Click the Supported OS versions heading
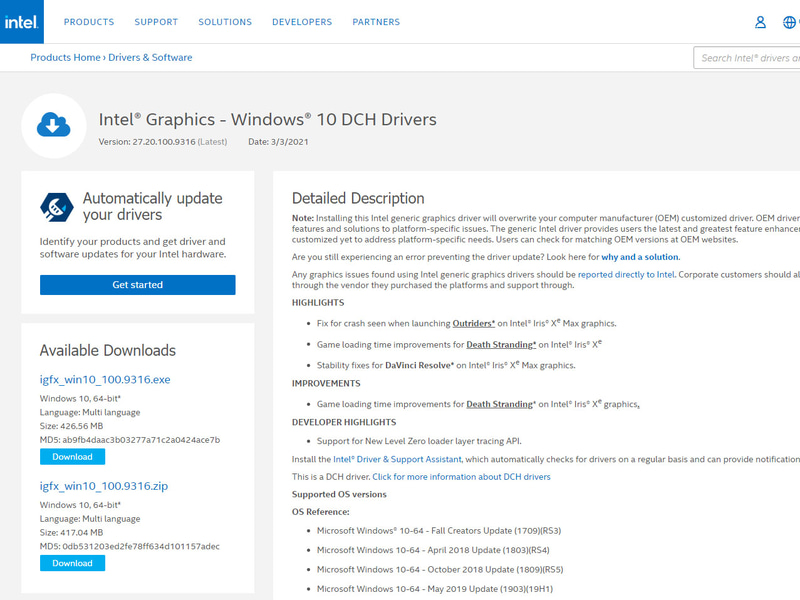The height and width of the screenshot is (600, 800). pos(339,494)
